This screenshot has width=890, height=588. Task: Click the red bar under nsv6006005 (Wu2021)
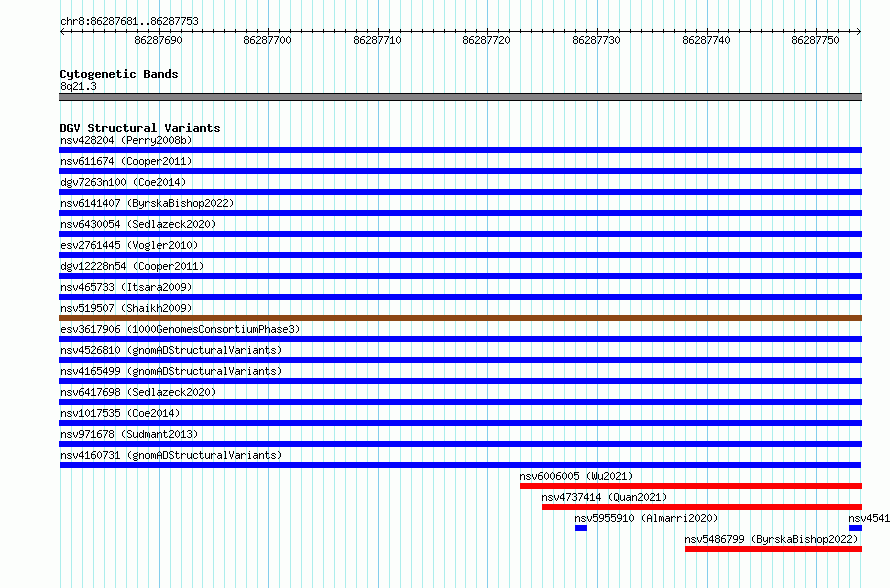tap(691, 486)
